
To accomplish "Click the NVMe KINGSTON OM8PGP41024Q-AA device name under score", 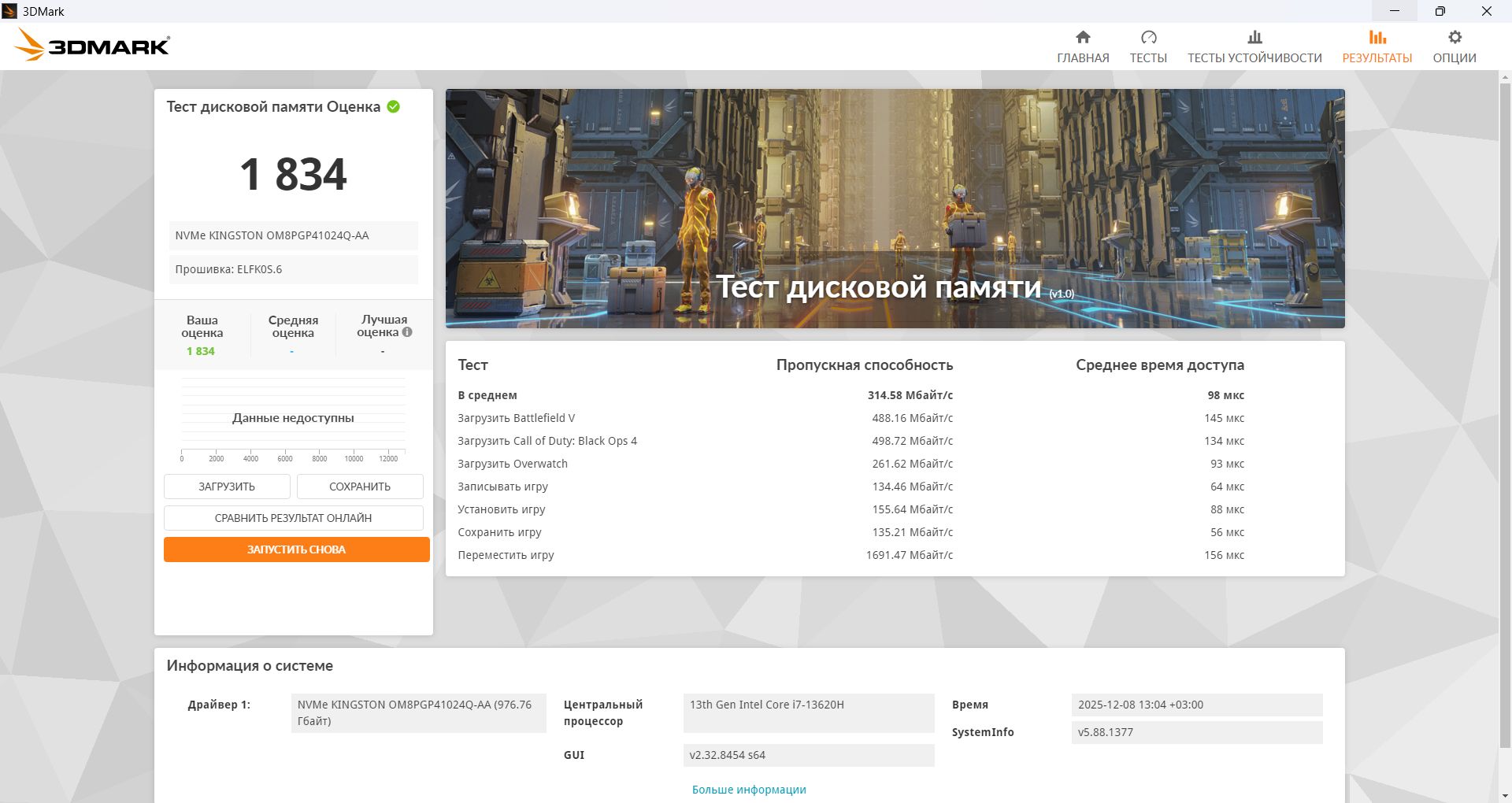I will 294,235.
